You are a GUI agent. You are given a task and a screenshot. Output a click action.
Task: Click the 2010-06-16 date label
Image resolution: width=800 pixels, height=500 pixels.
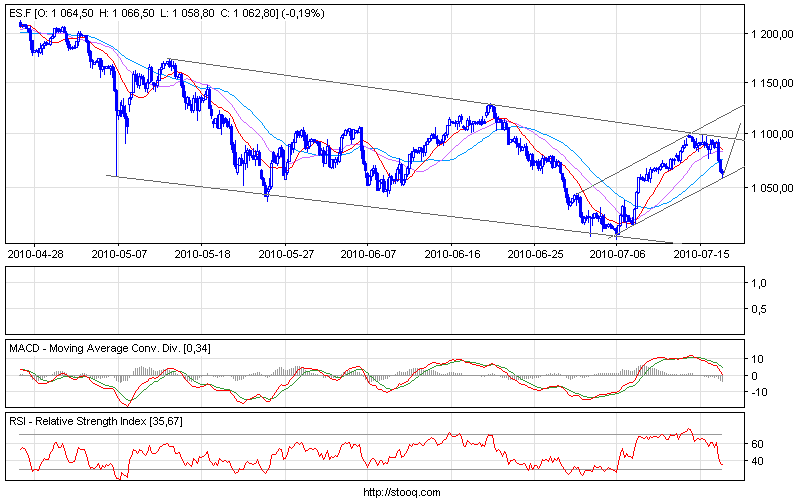coord(452,254)
